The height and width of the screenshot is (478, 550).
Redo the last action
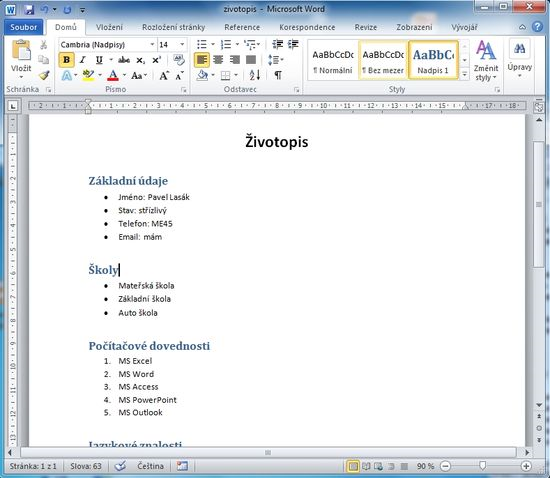pos(67,10)
